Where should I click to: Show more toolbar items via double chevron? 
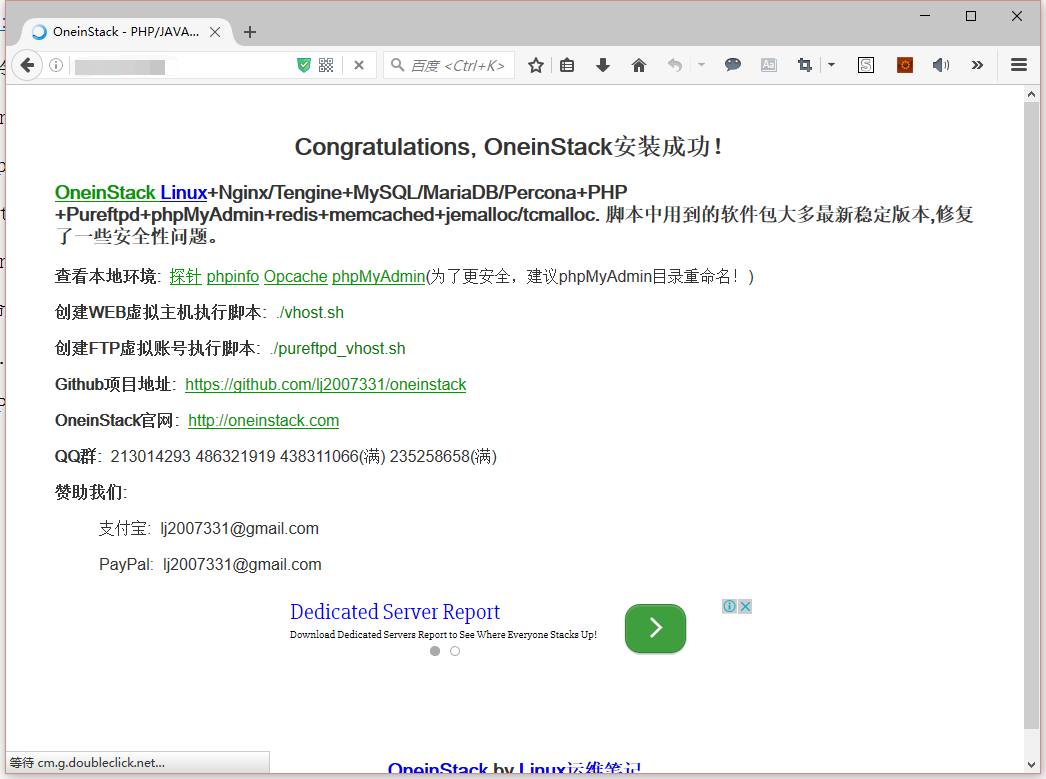(x=977, y=65)
